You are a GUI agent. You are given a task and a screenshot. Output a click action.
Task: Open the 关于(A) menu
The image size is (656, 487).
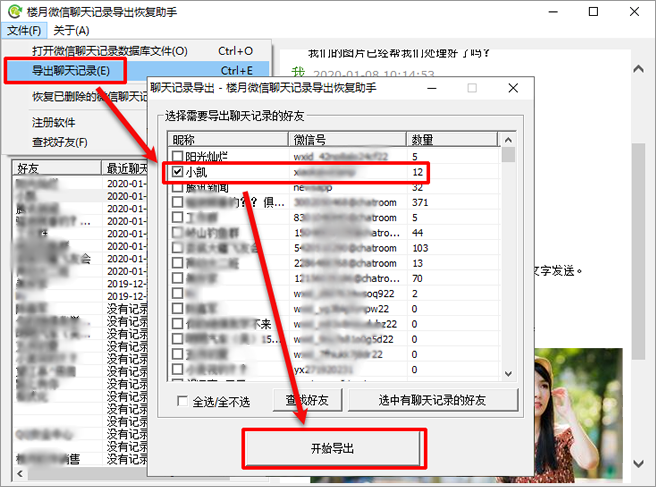71,31
